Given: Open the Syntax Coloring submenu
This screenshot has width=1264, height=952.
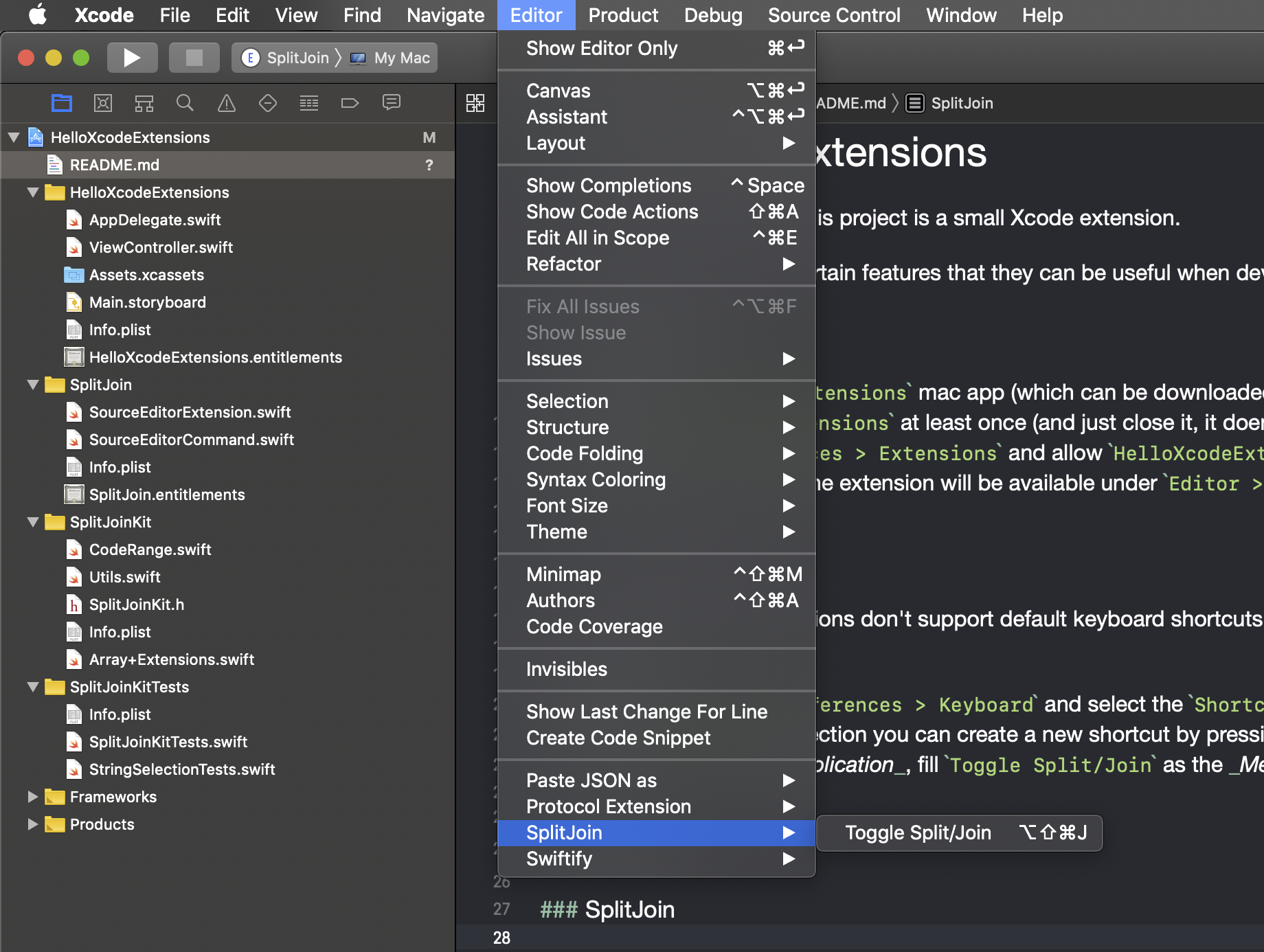Looking at the screenshot, I should tap(656, 479).
